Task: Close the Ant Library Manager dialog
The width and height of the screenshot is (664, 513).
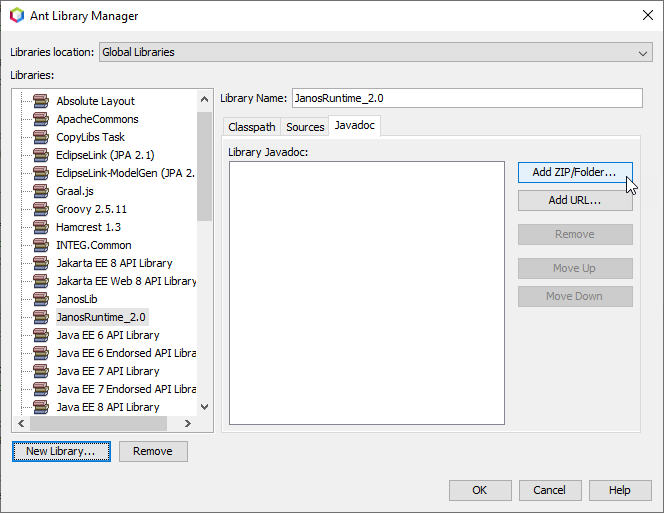Action: click(647, 16)
